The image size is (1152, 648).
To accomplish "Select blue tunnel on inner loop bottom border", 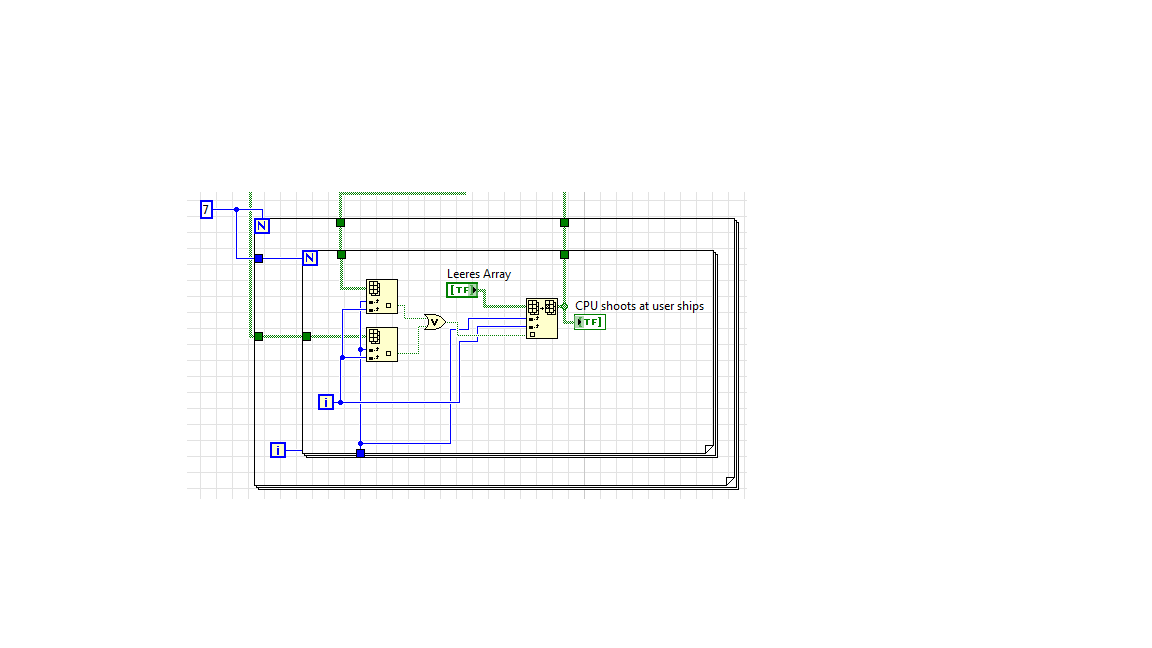I will 361,453.
